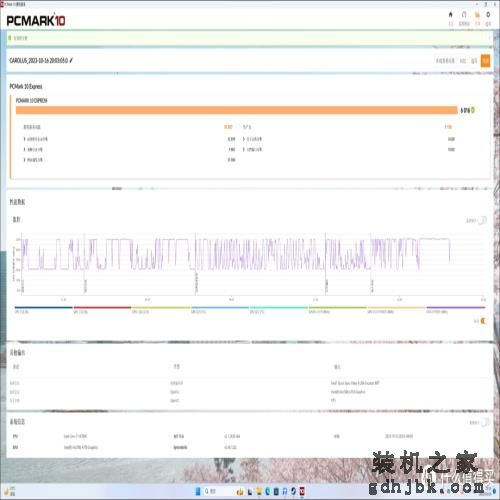This screenshot has height=500, width=500.
Task: Select the purple legend series below the chart
Action: [456, 309]
